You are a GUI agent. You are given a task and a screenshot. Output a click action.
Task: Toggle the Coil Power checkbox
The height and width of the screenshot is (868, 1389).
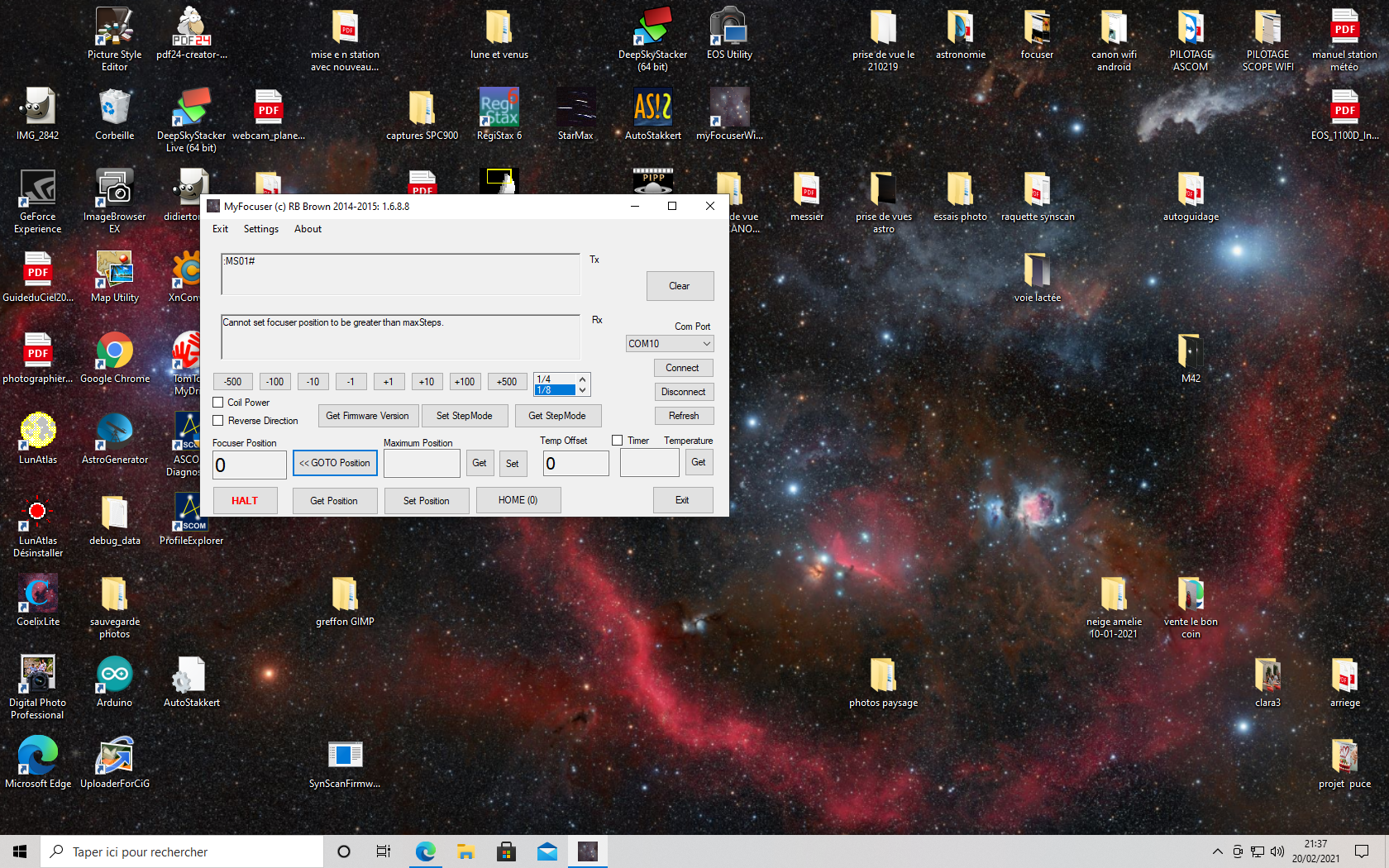click(x=218, y=403)
